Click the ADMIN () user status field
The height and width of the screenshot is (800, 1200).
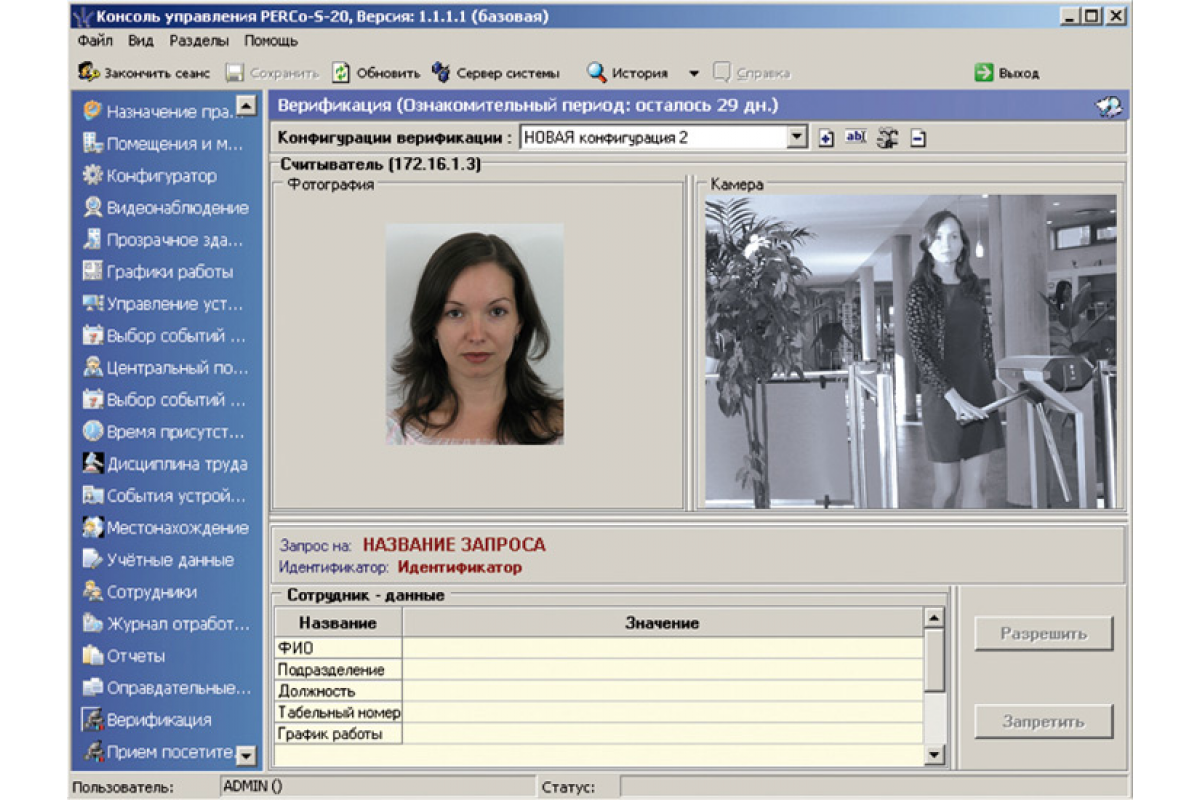tap(377, 786)
